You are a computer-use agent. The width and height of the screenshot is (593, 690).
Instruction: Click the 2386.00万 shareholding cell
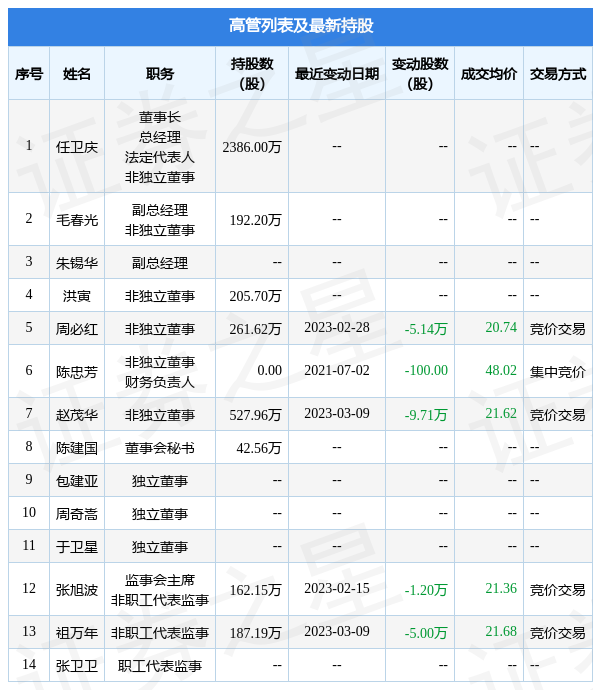(x=252, y=147)
